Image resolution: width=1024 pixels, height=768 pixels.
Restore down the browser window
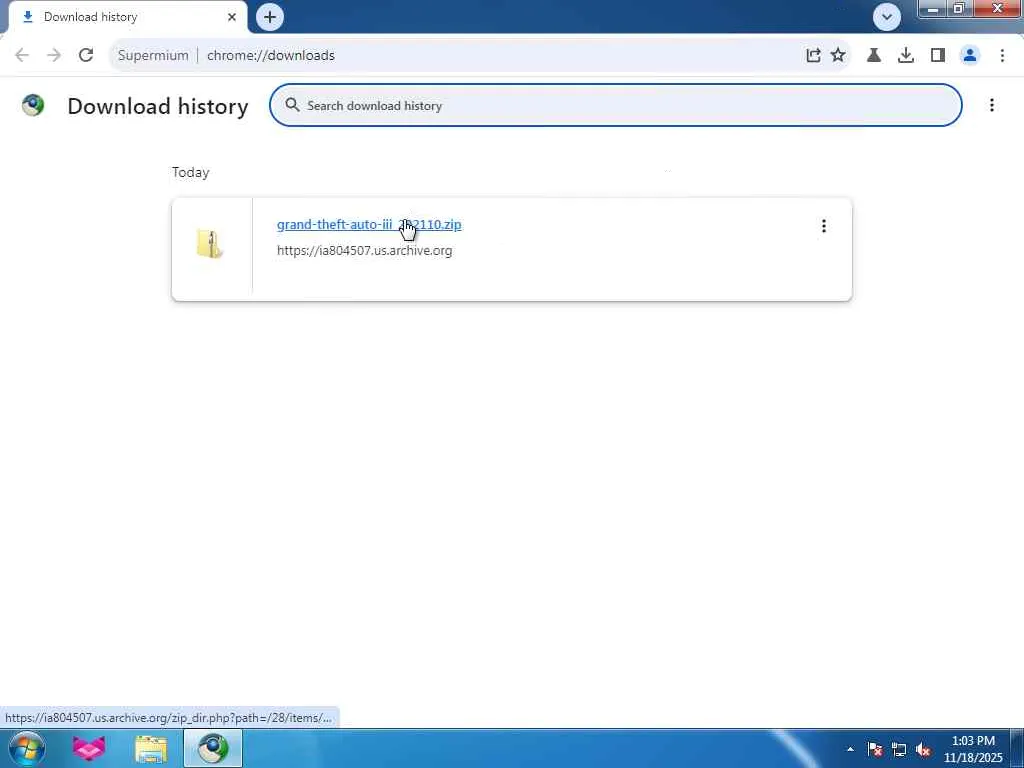[959, 8]
